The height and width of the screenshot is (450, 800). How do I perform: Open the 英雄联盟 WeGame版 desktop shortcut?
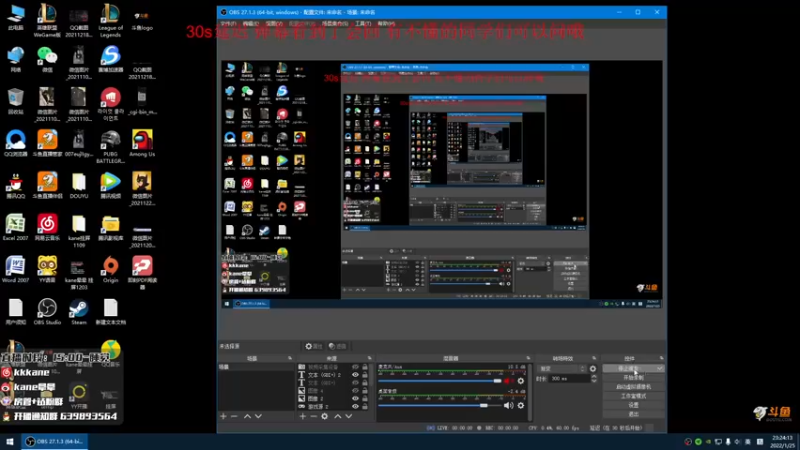pos(47,20)
